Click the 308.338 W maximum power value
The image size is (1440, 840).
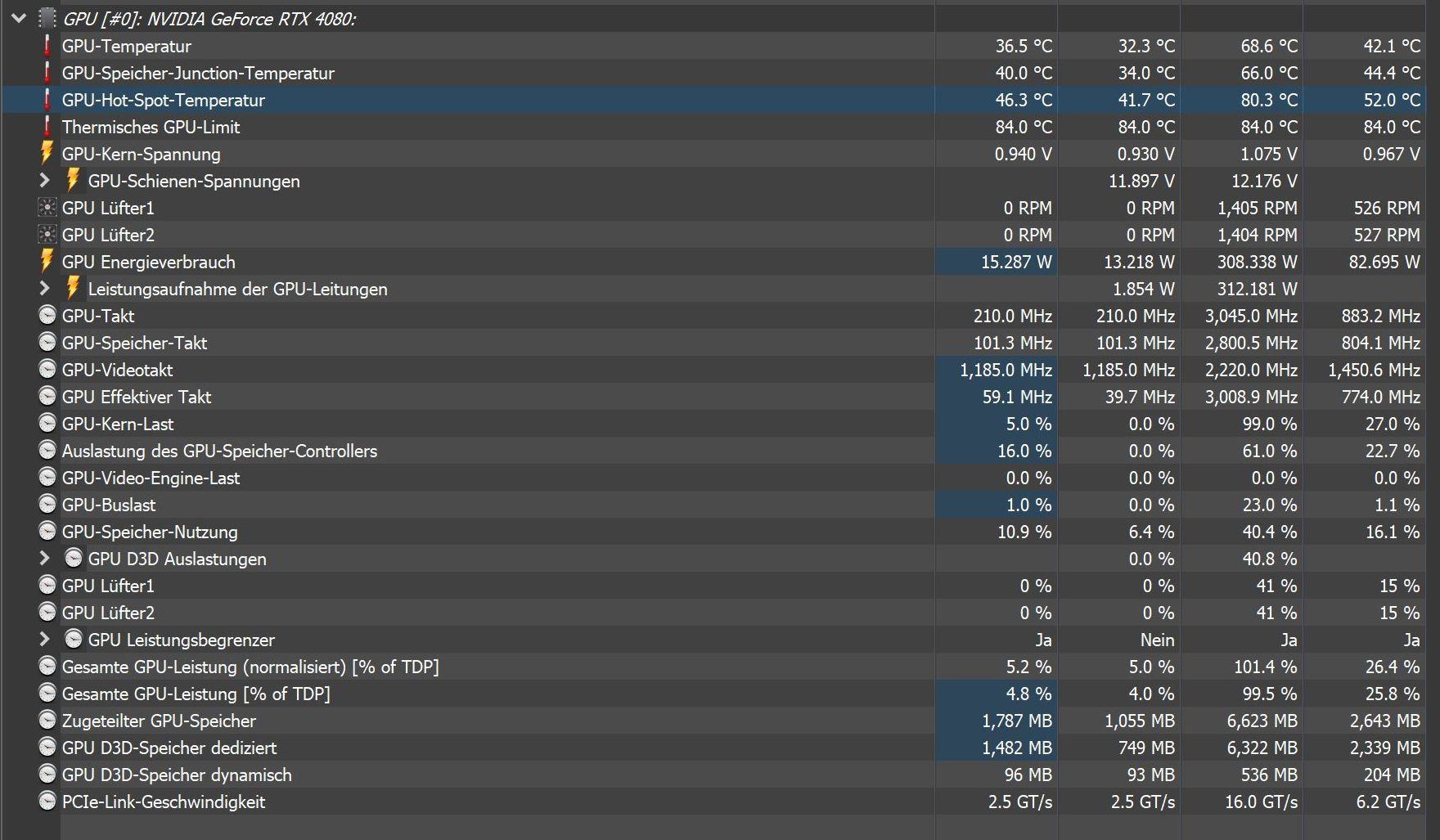point(1257,263)
